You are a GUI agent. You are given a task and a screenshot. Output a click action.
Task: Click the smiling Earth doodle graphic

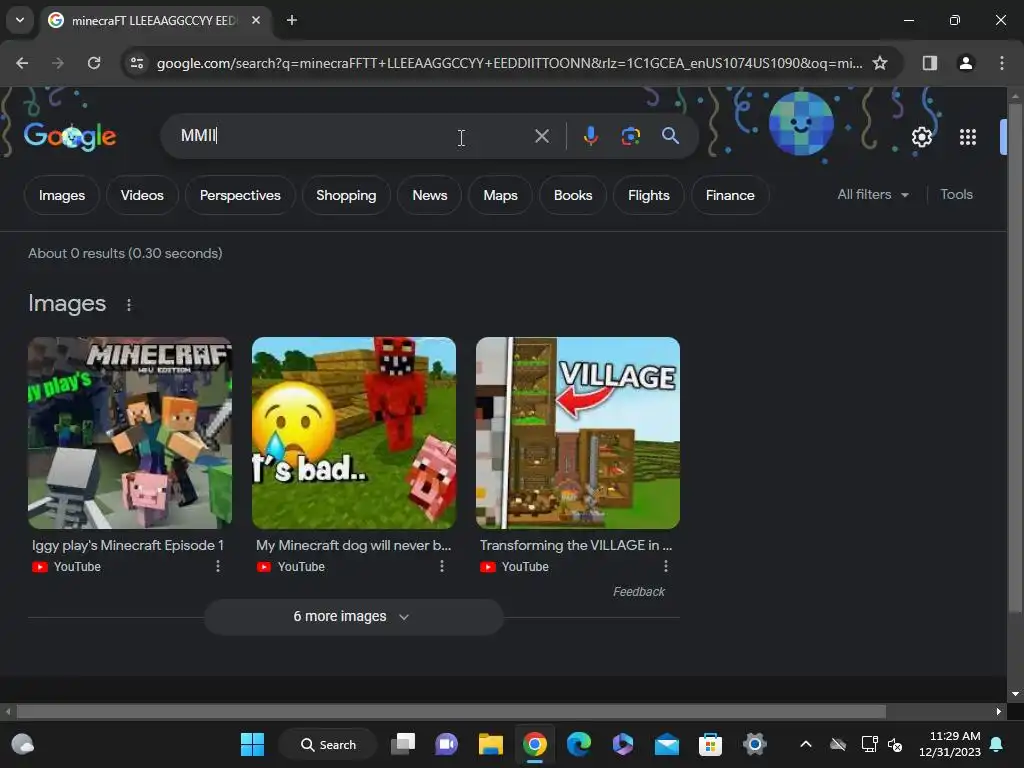(x=801, y=124)
